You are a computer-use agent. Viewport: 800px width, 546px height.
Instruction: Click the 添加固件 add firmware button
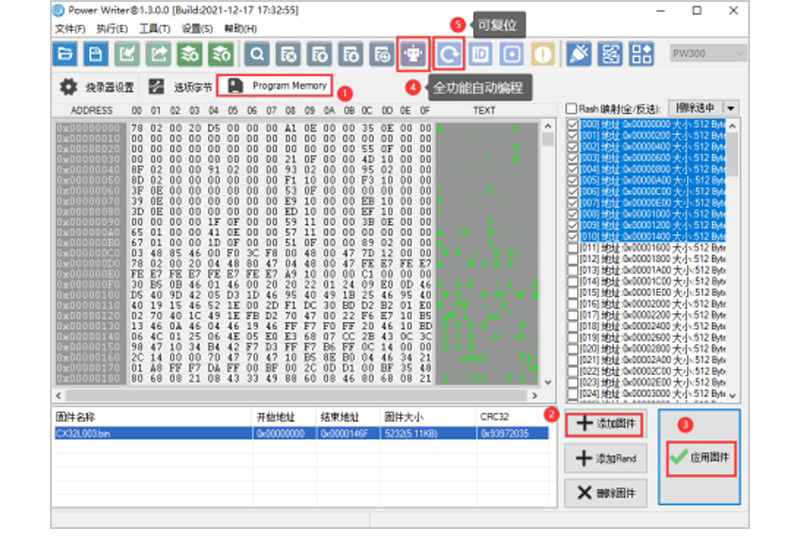[x=603, y=425]
